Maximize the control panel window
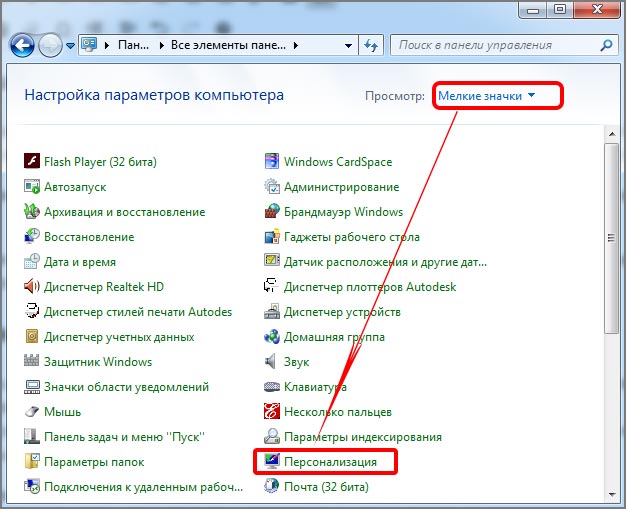 561,9
